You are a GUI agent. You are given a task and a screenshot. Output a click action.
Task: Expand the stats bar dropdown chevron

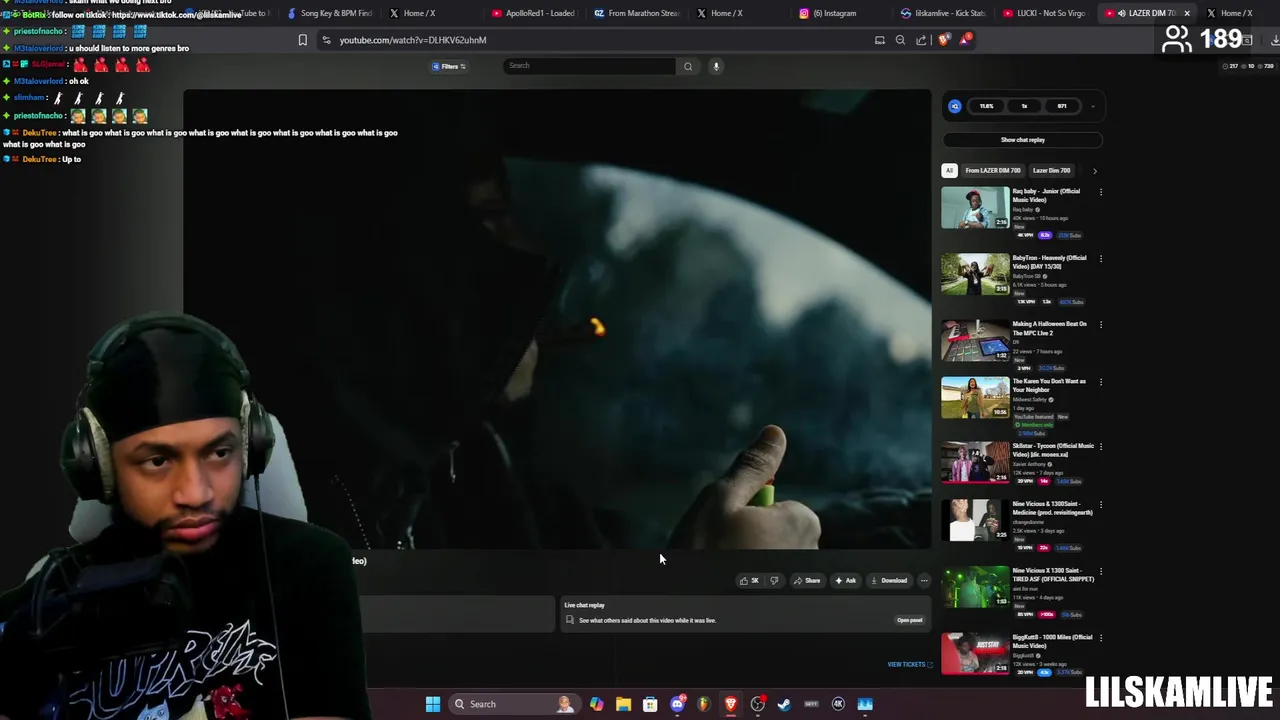pyautogui.click(x=1093, y=106)
